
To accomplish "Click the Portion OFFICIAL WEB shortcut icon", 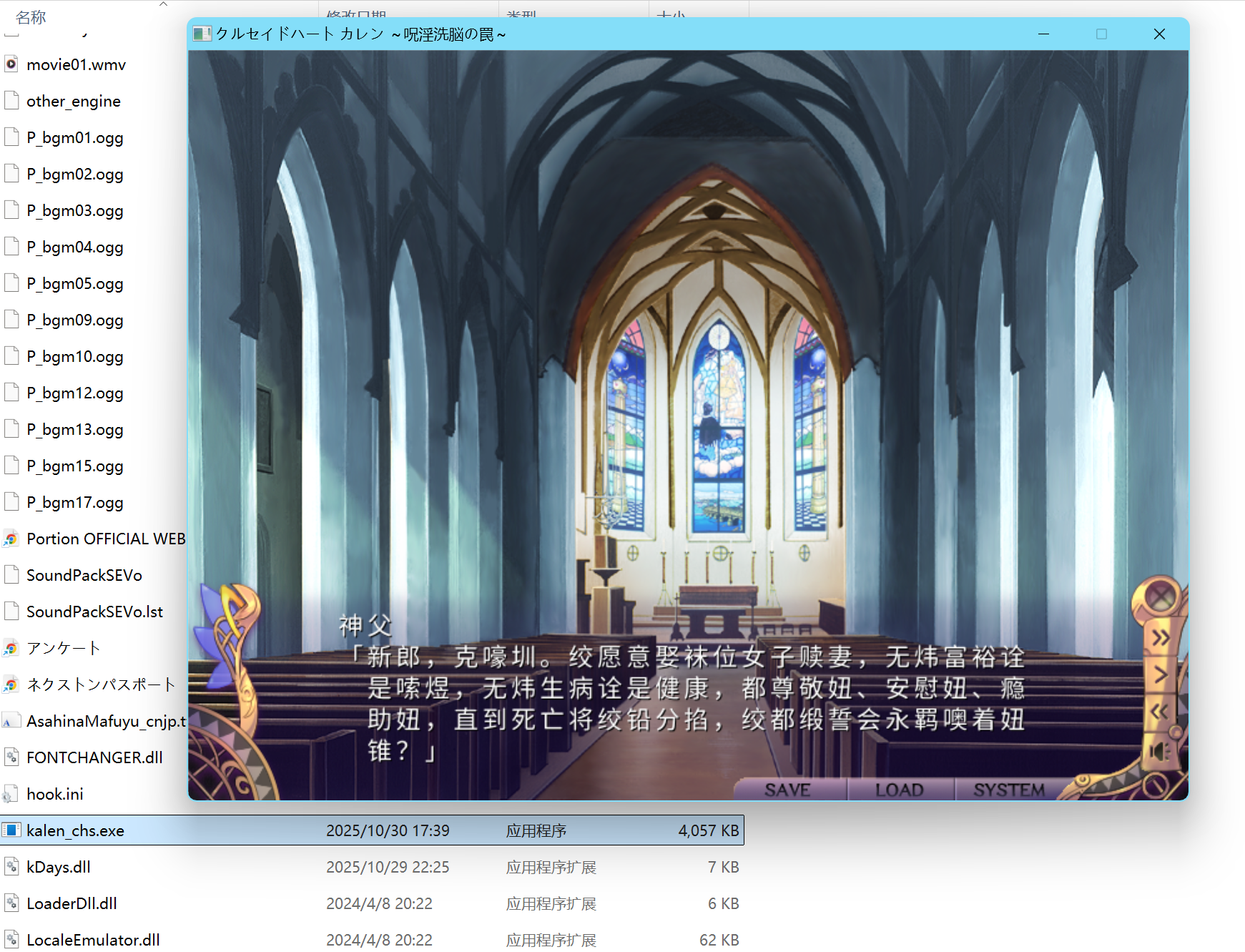I will coord(11,539).
